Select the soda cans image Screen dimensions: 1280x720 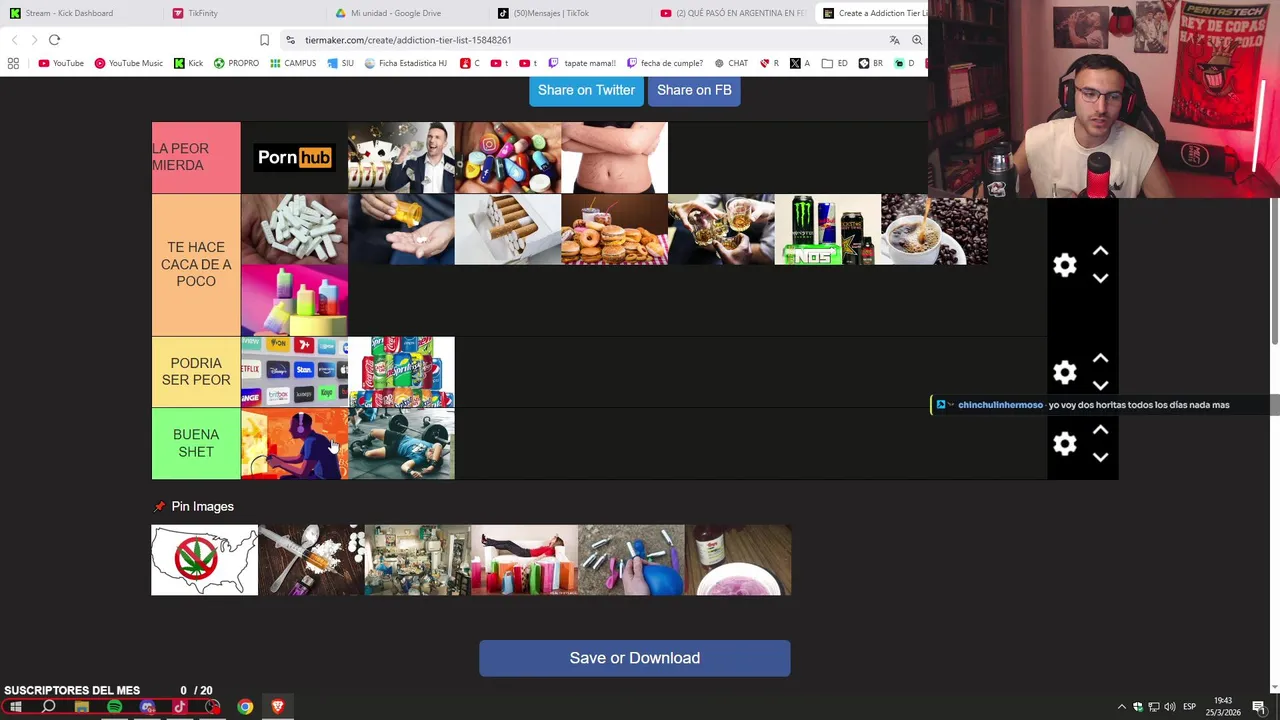[401, 372]
